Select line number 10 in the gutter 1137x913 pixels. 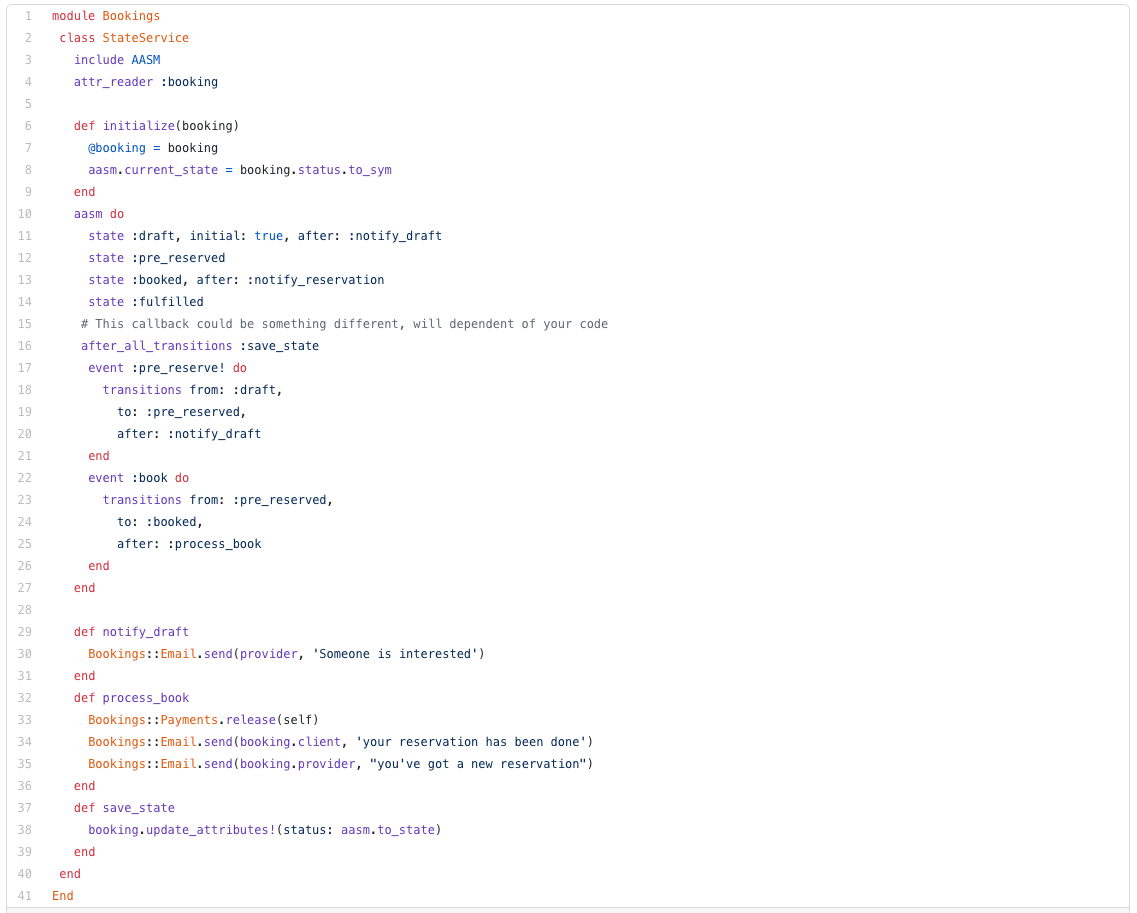(x=25, y=214)
